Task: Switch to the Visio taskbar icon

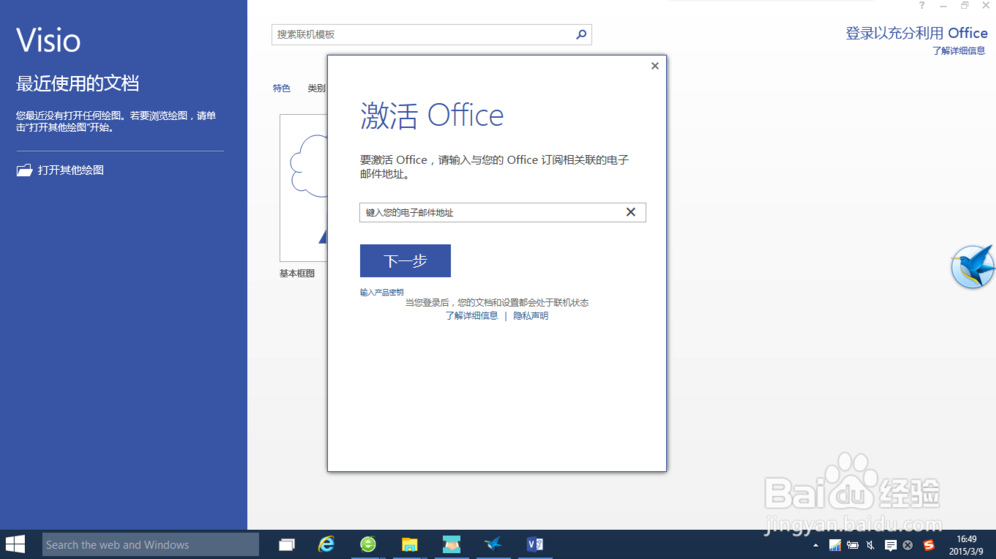Action: [x=535, y=544]
